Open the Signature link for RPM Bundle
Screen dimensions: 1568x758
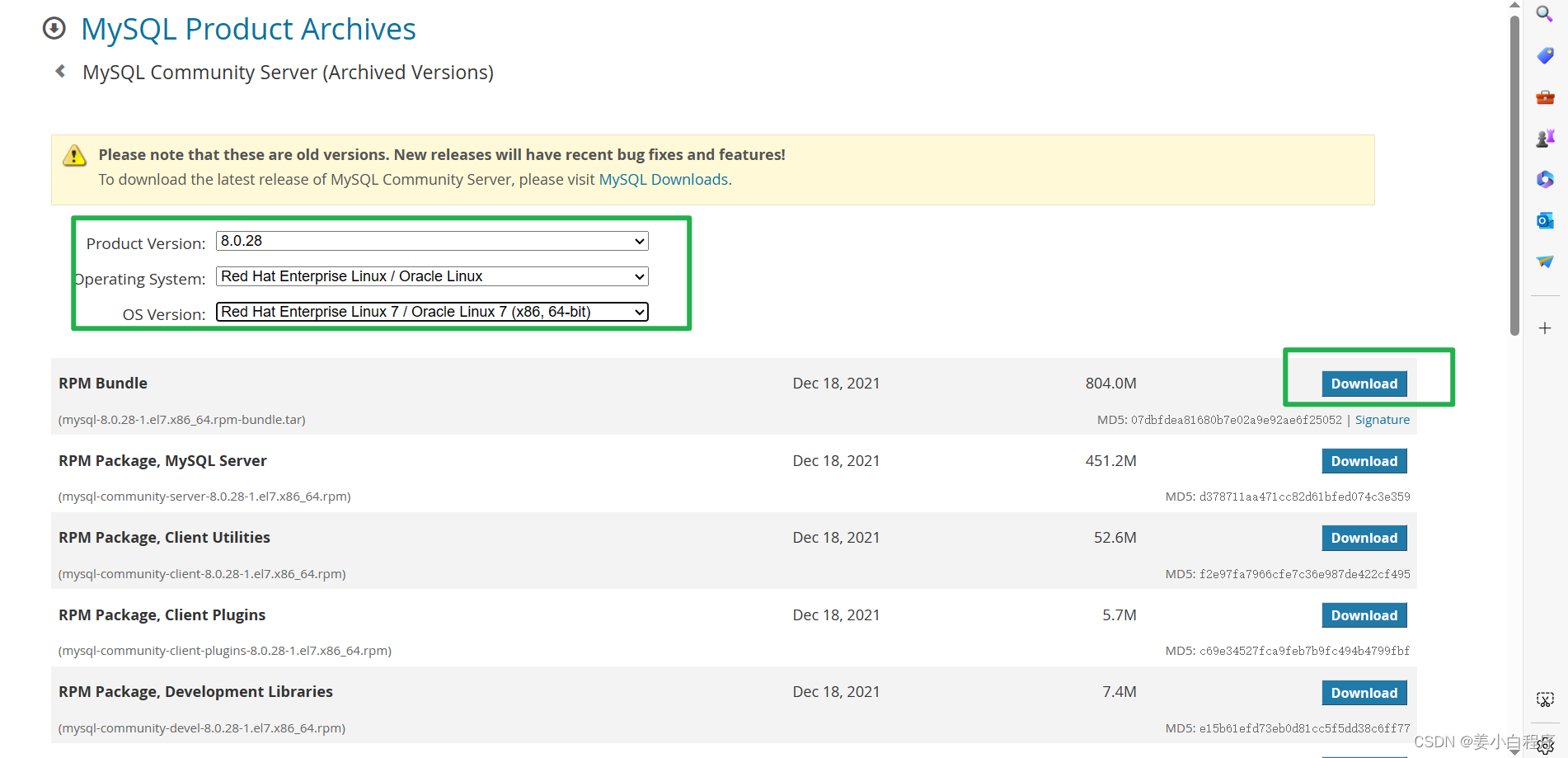(x=1383, y=420)
